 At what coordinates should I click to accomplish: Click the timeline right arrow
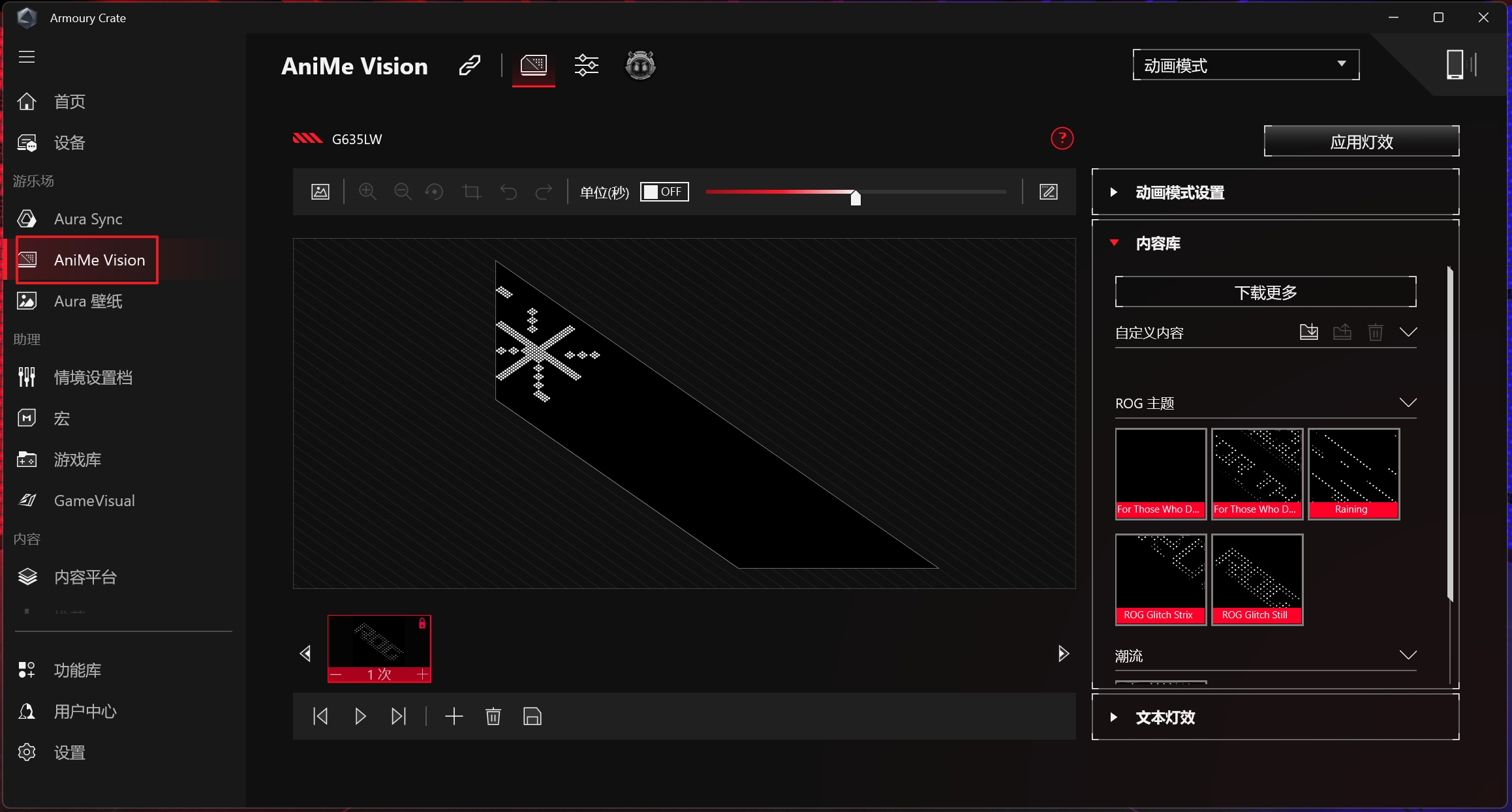(1063, 654)
